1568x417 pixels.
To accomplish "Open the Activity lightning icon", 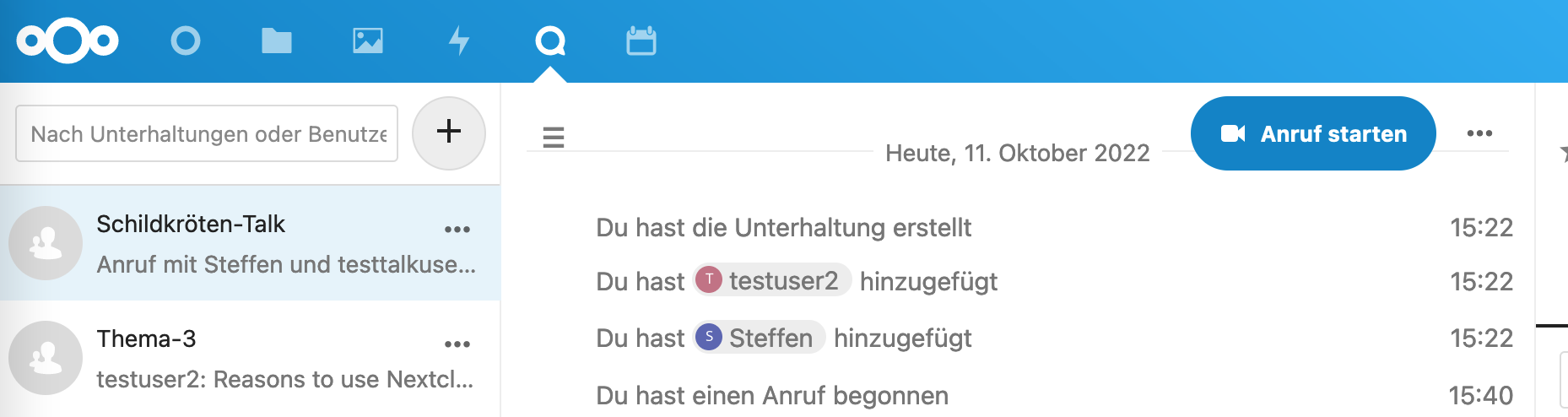I will pyautogui.click(x=459, y=41).
